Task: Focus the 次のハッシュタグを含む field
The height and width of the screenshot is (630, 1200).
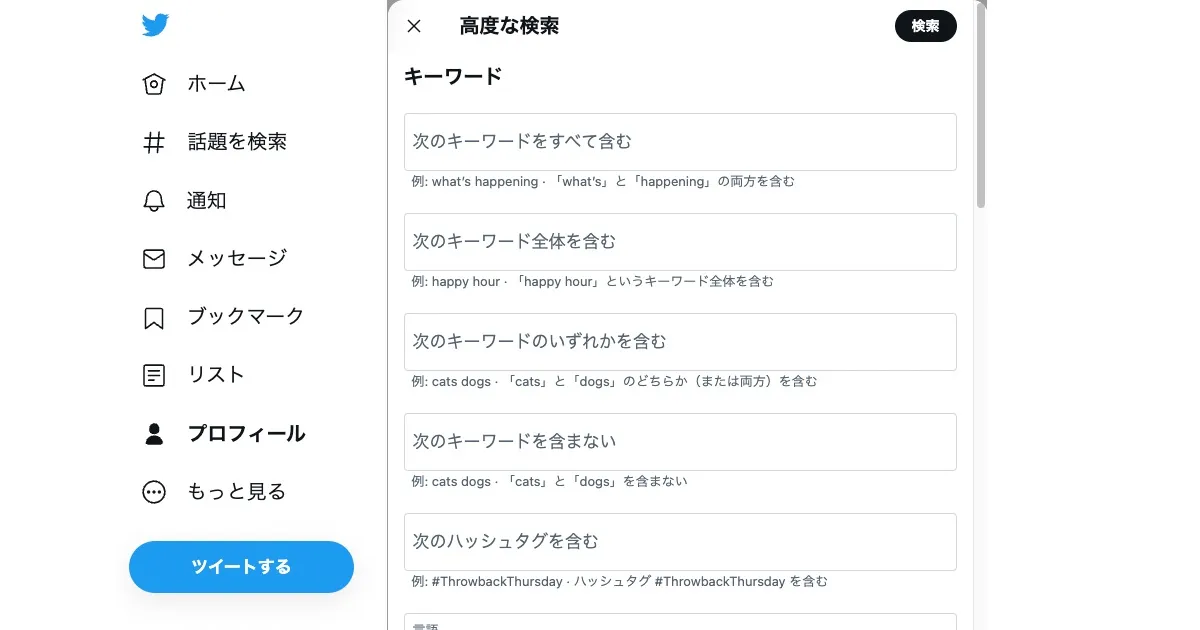Action: tap(680, 542)
